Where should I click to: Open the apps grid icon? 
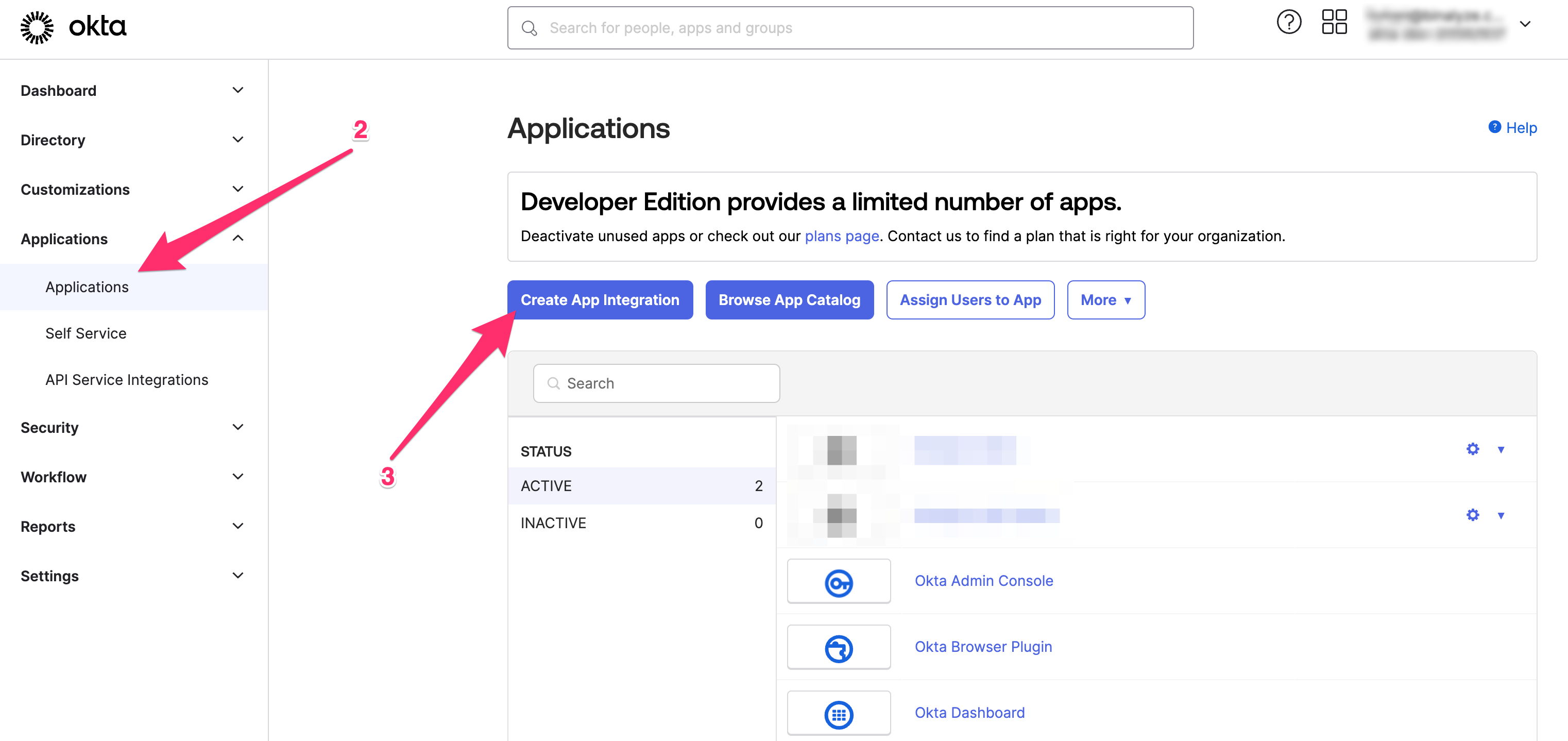click(1334, 23)
